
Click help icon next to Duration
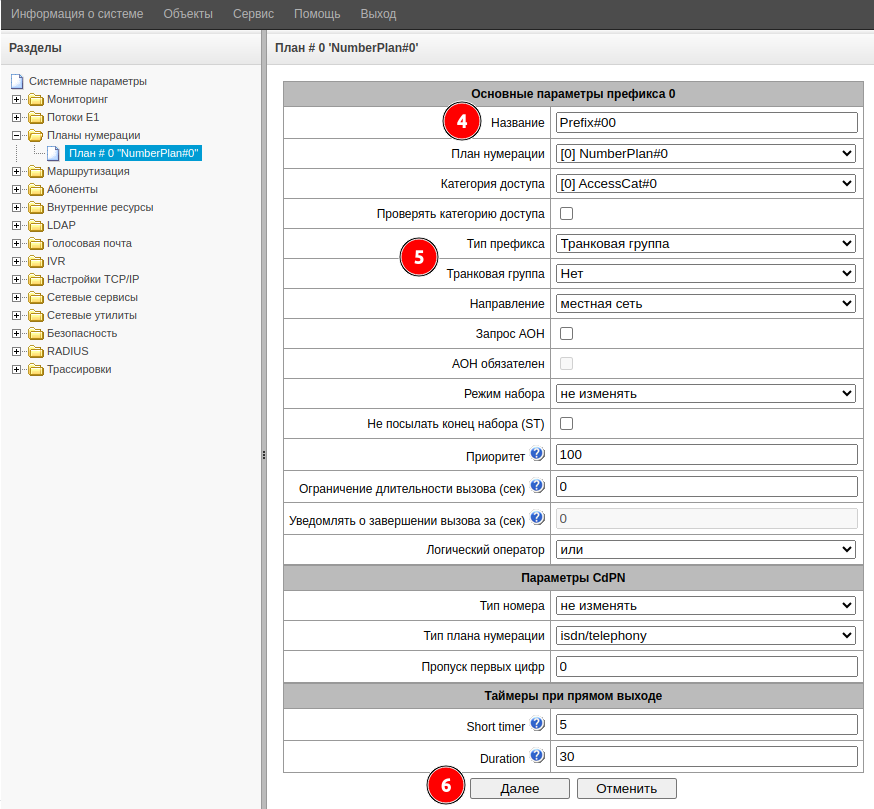tap(537, 756)
